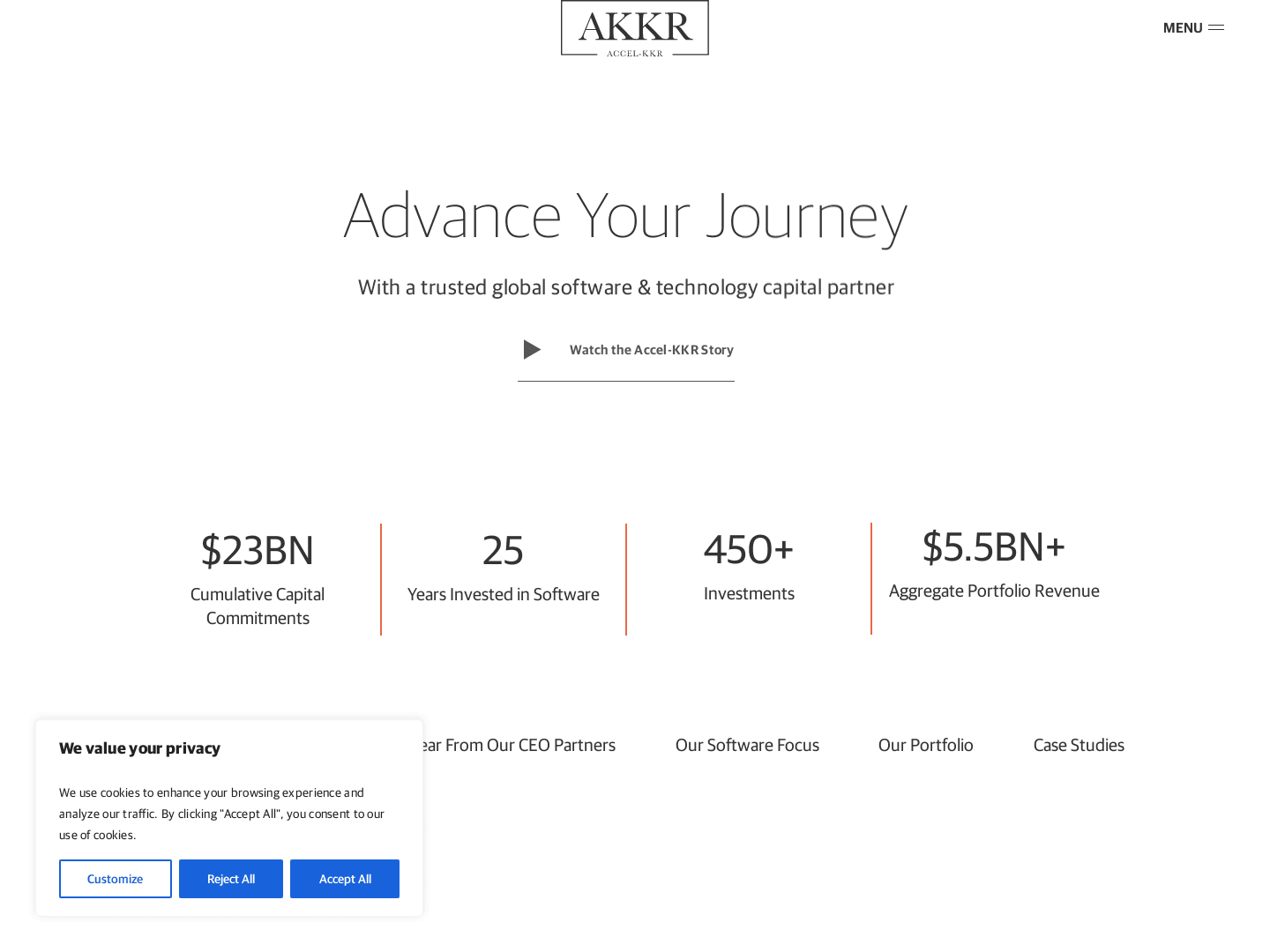Viewport: 1270px width, 952px height.
Task: Click 'Reject All' on the cookie banner
Action: point(230,879)
